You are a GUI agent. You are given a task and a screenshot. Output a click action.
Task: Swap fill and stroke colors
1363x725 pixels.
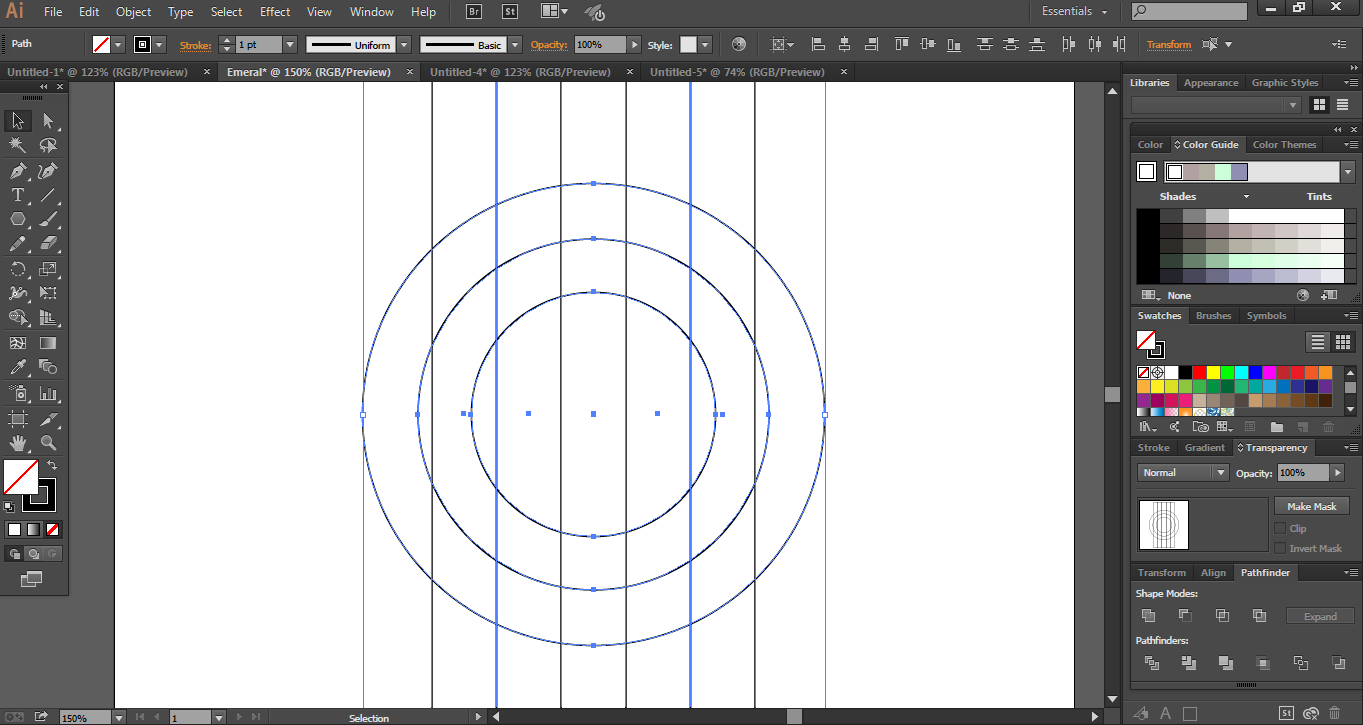click(x=52, y=466)
